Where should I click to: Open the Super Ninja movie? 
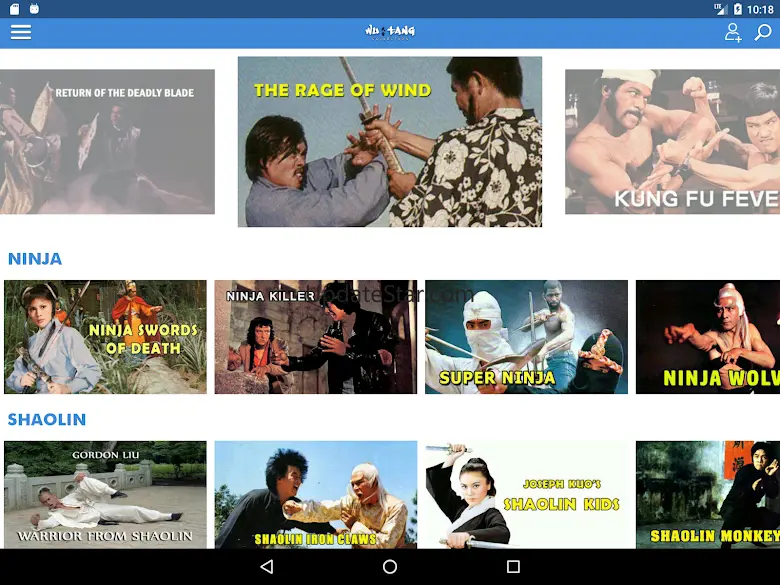click(x=526, y=337)
